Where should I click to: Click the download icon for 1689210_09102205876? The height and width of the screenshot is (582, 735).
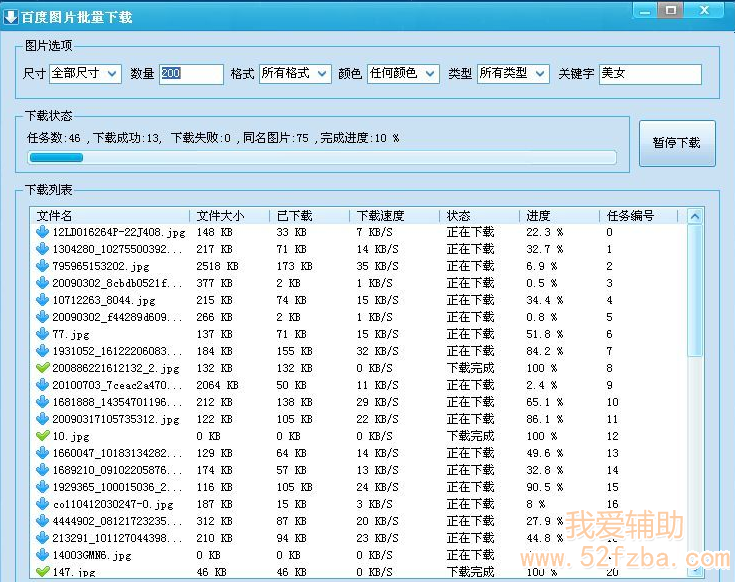43,470
